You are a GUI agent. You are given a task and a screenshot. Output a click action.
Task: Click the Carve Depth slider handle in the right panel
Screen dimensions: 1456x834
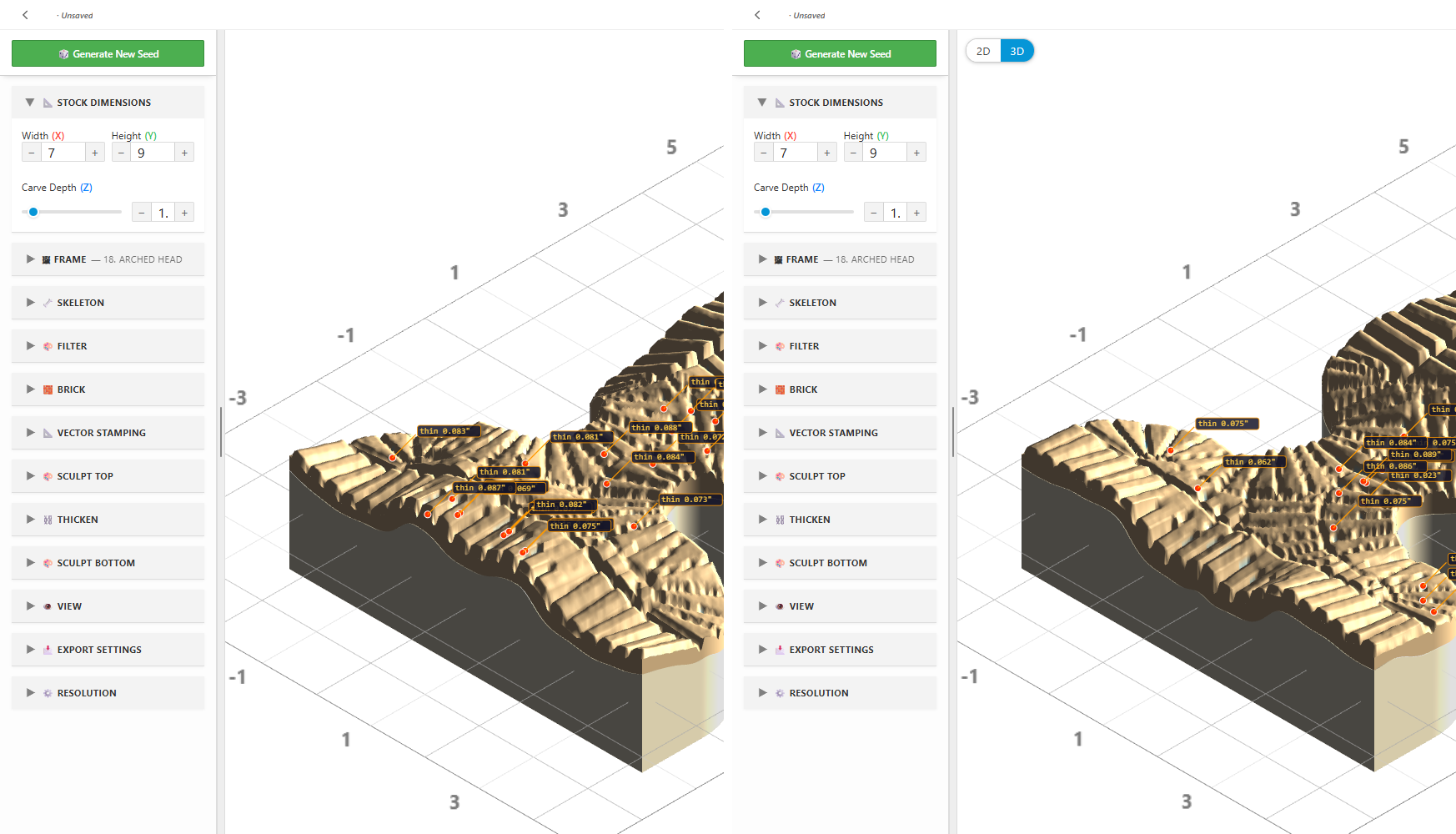(x=766, y=212)
